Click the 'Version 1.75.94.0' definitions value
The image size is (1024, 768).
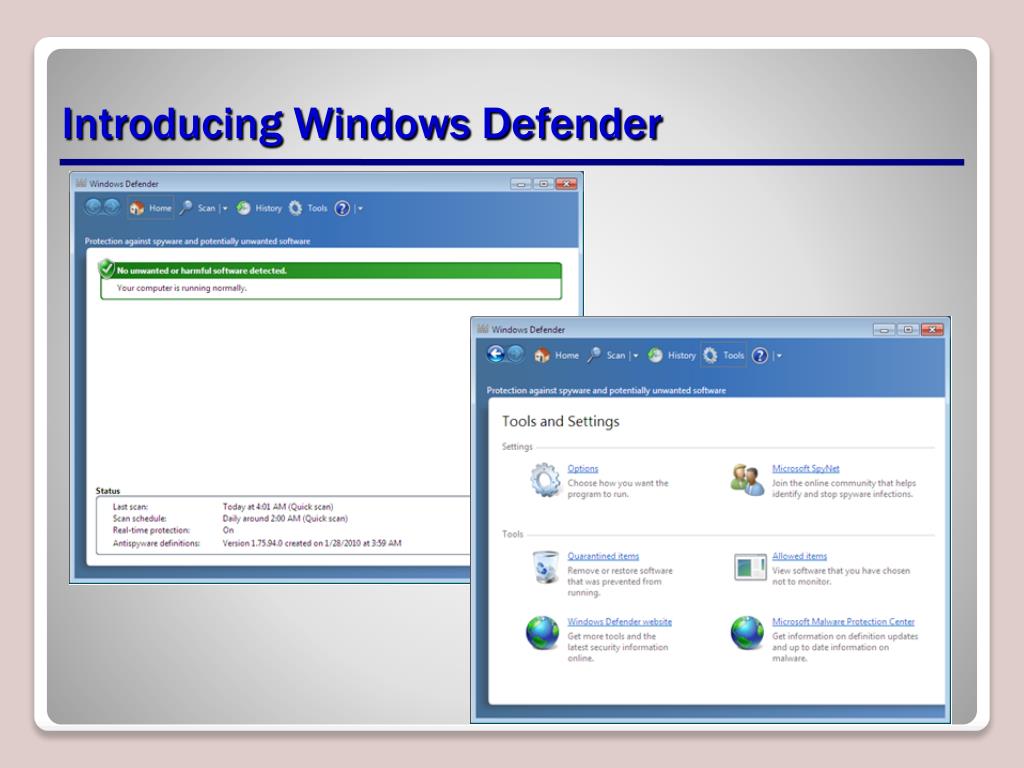coord(312,543)
